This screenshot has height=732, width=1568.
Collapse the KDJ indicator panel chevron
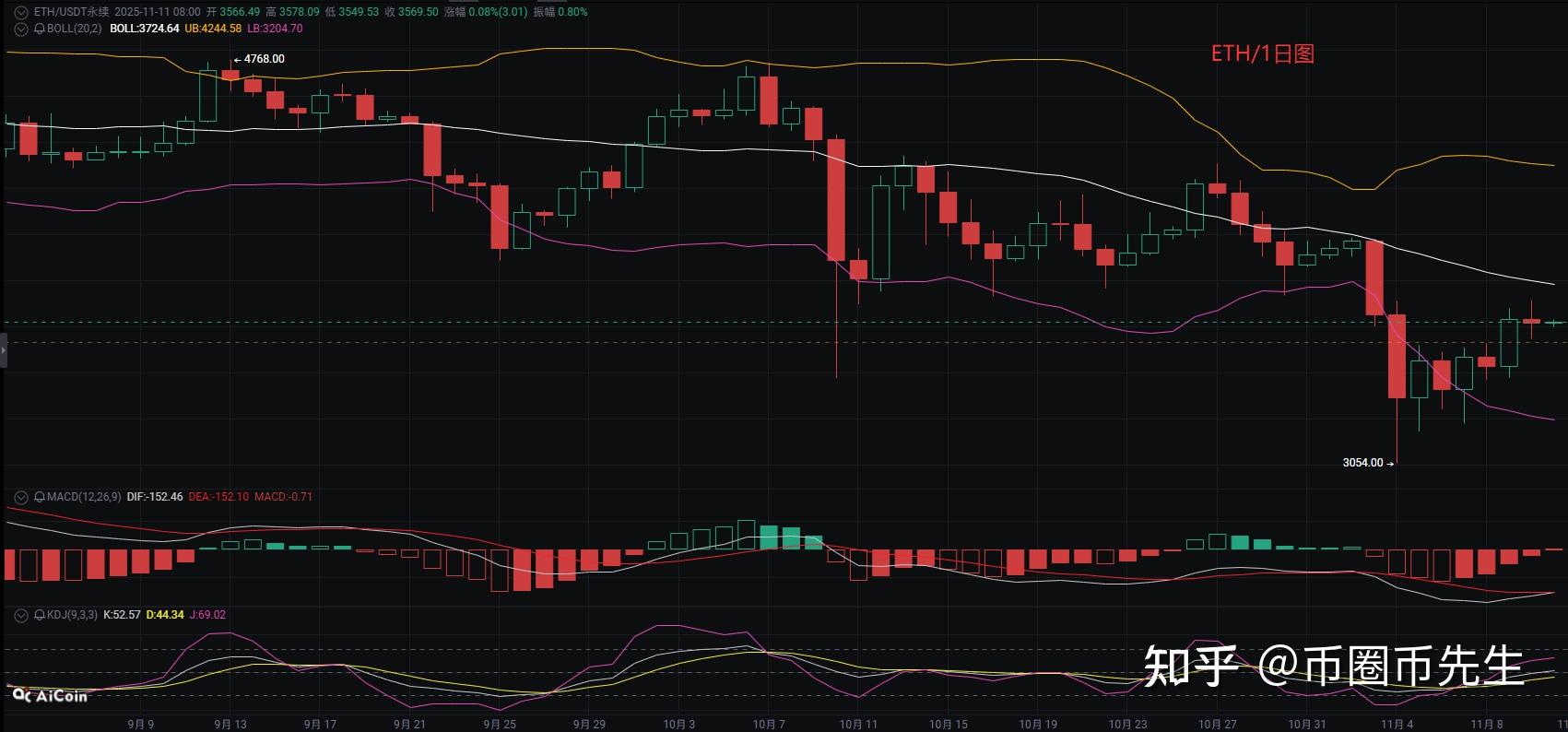tap(20, 615)
